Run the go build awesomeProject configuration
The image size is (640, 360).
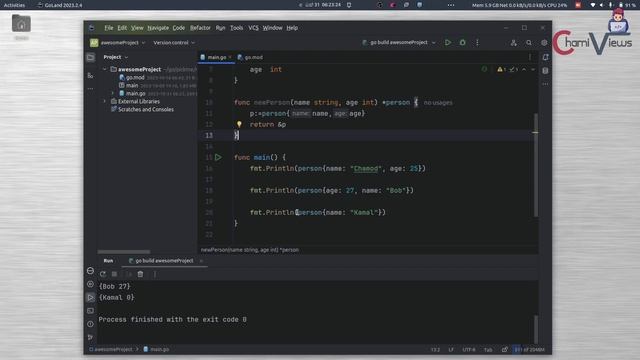click(x=448, y=42)
